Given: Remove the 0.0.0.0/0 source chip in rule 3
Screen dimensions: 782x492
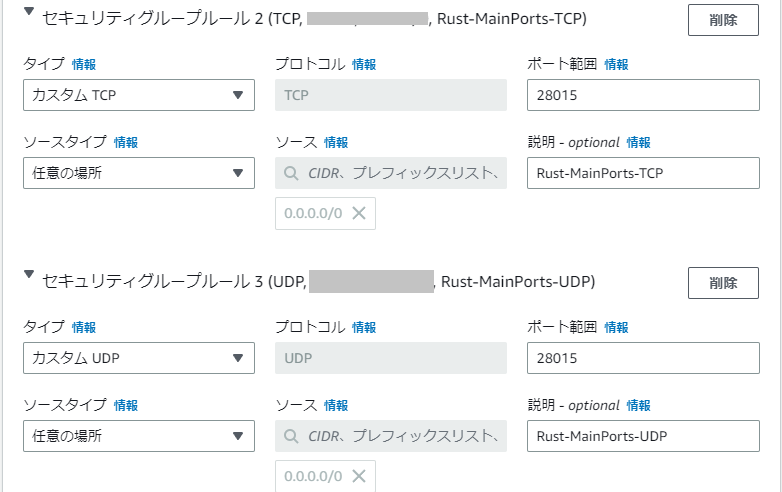Looking at the screenshot, I should point(359,476).
